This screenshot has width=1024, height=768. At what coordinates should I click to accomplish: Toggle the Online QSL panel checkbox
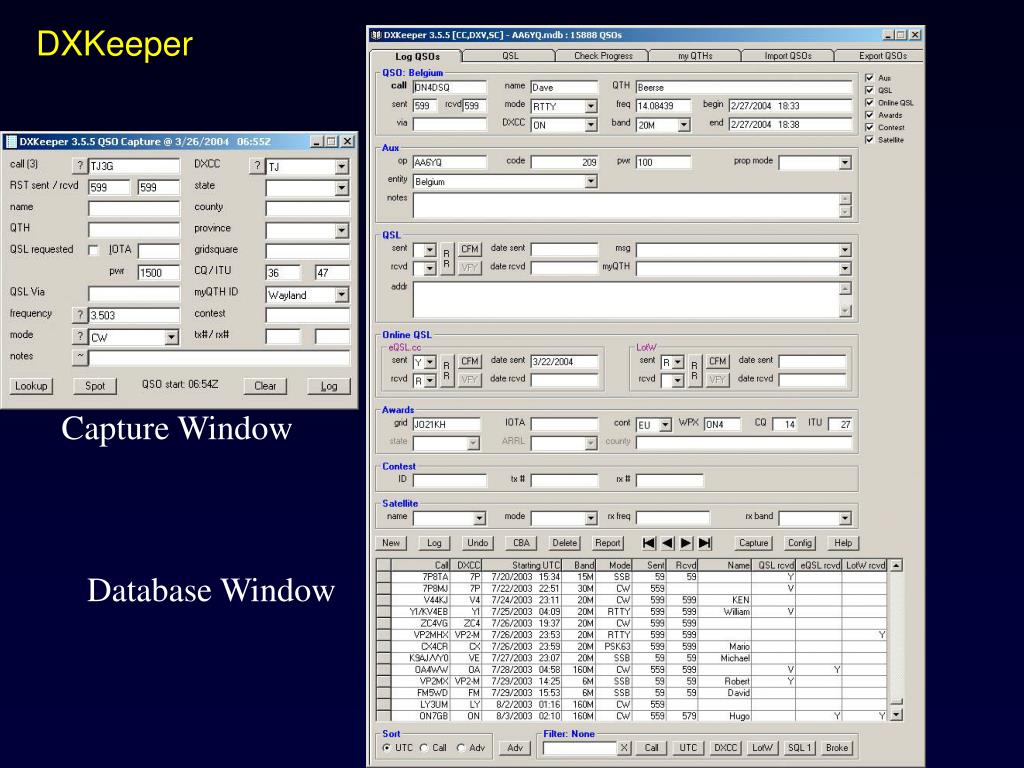click(x=869, y=103)
